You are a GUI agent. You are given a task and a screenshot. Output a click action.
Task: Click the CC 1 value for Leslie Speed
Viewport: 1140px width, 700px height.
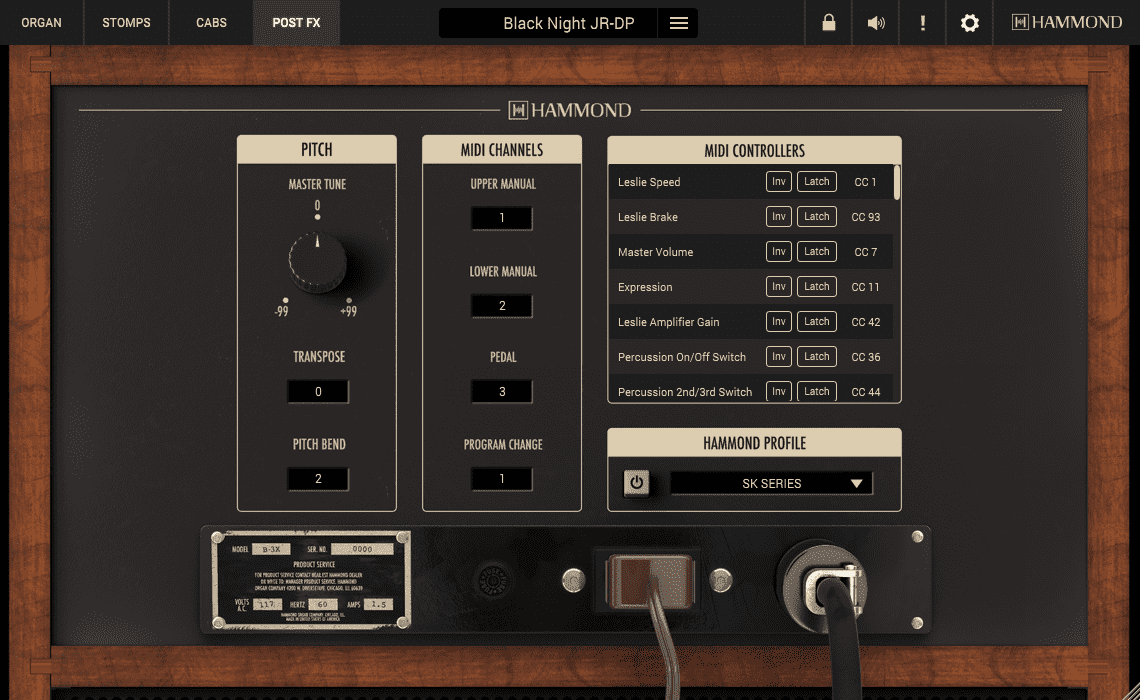865,182
